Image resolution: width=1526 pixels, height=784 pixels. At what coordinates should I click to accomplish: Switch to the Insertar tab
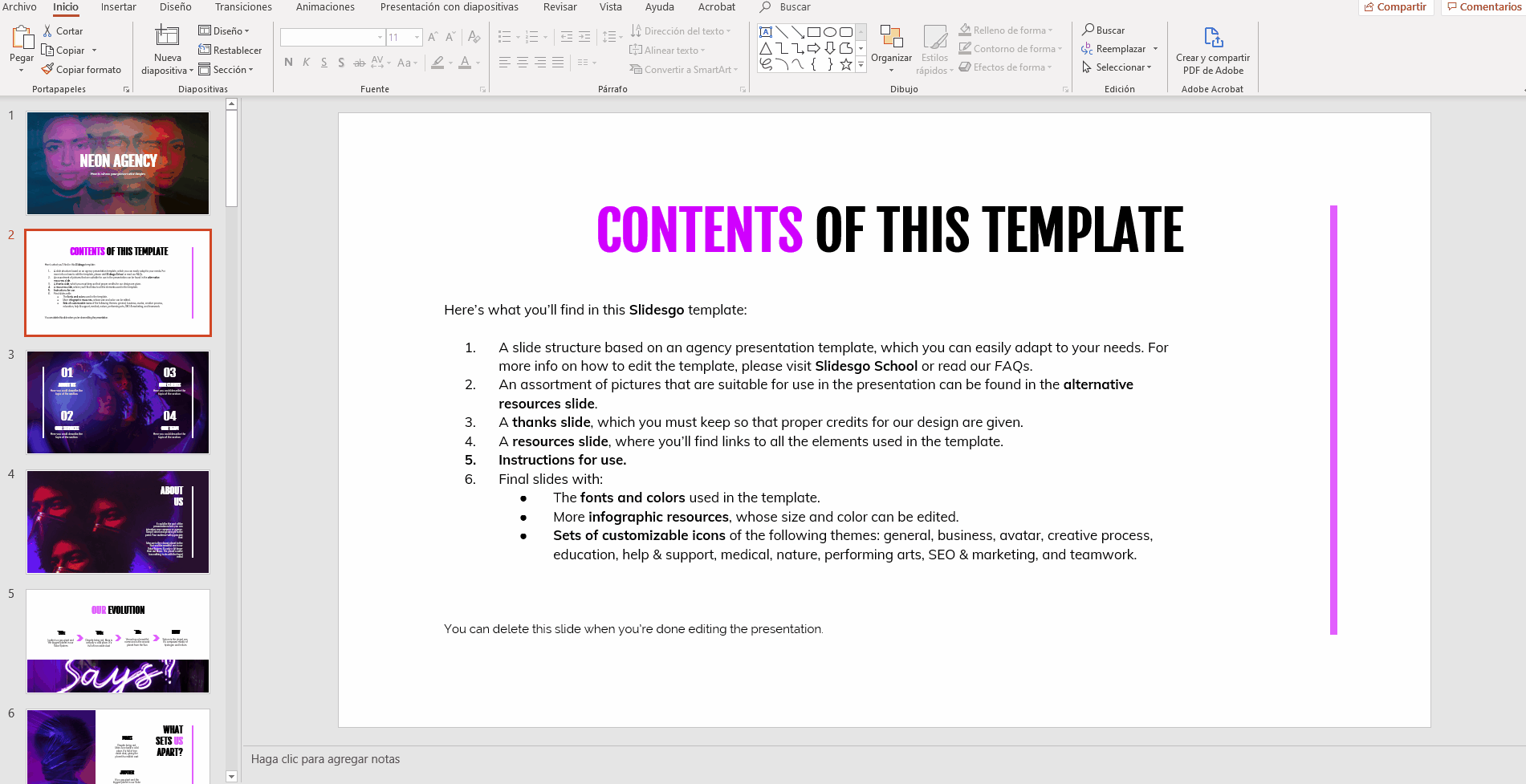click(x=118, y=6)
